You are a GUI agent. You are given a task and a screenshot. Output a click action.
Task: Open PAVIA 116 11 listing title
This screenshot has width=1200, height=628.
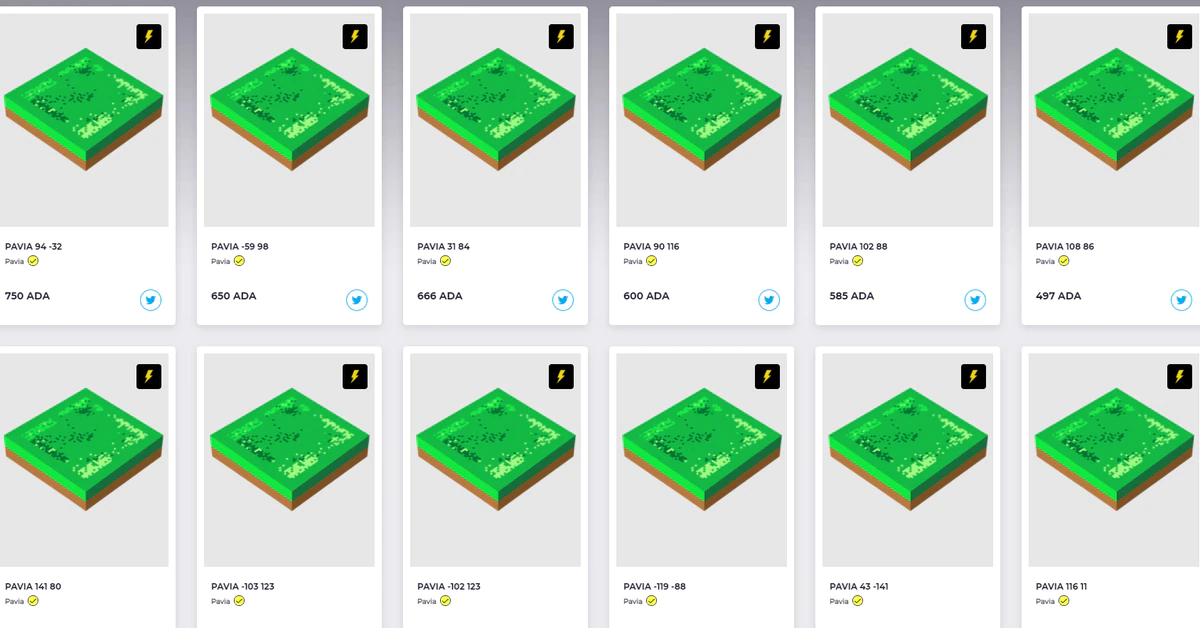tap(1061, 586)
